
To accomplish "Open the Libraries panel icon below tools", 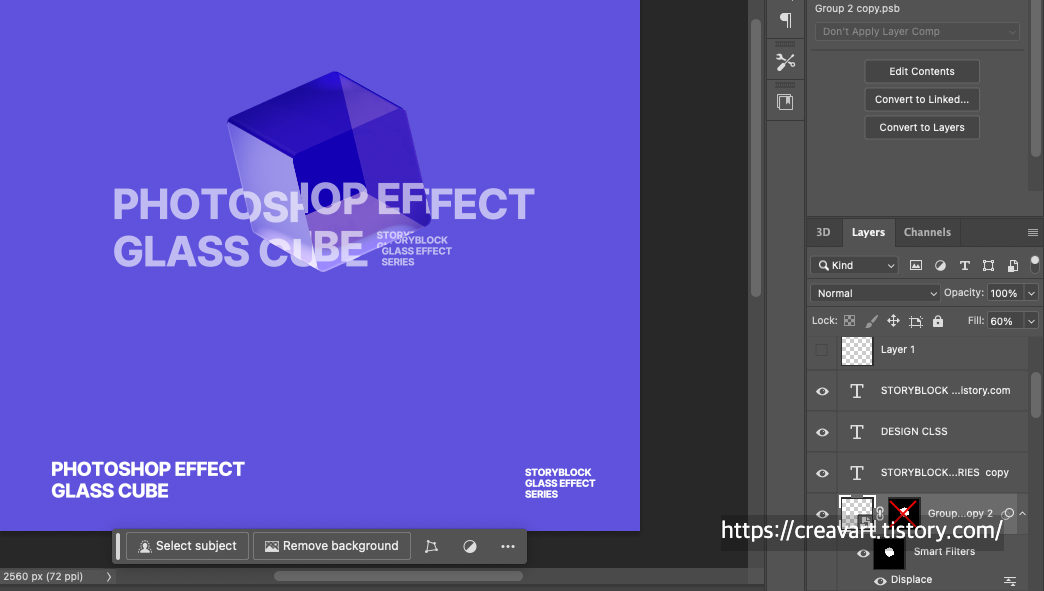I will pyautogui.click(x=786, y=102).
